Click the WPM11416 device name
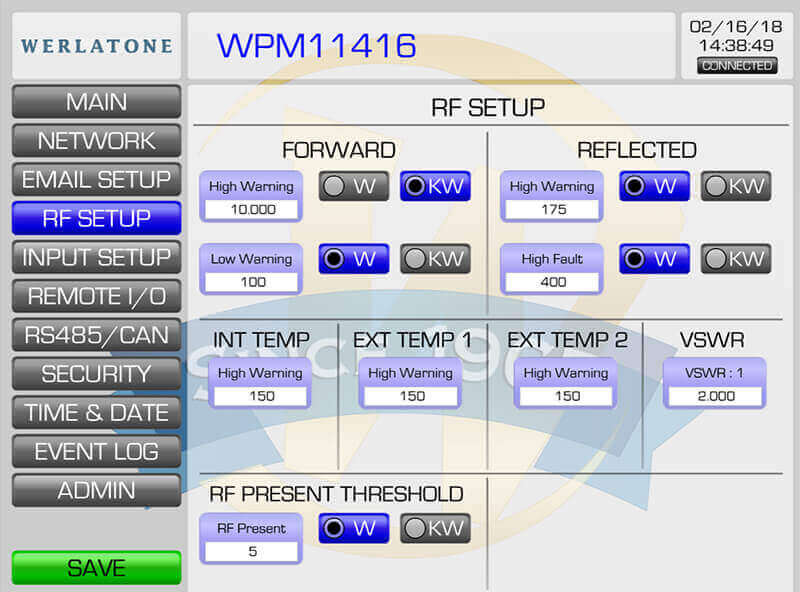 pos(317,45)
